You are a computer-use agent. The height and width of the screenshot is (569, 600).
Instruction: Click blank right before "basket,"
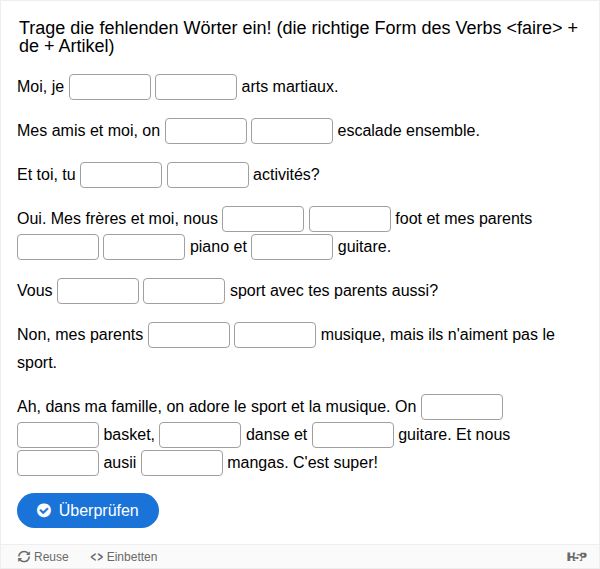58,435
